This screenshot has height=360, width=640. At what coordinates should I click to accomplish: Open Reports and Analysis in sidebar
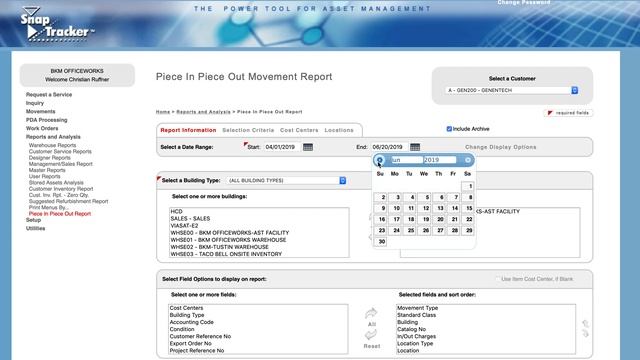tap(53, 137)
